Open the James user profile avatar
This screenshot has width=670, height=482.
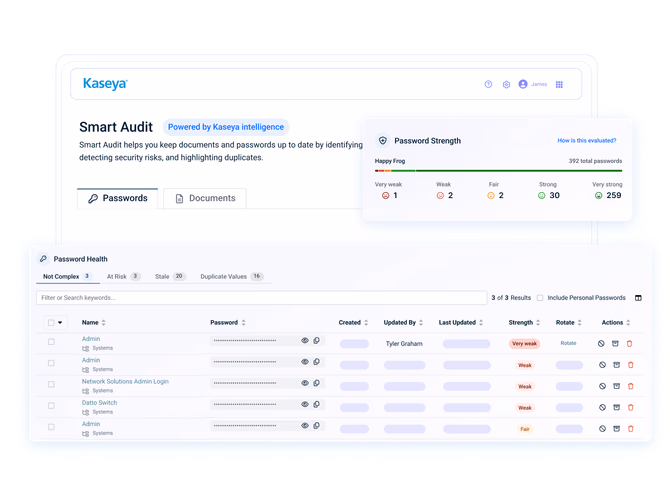[523, 84]
